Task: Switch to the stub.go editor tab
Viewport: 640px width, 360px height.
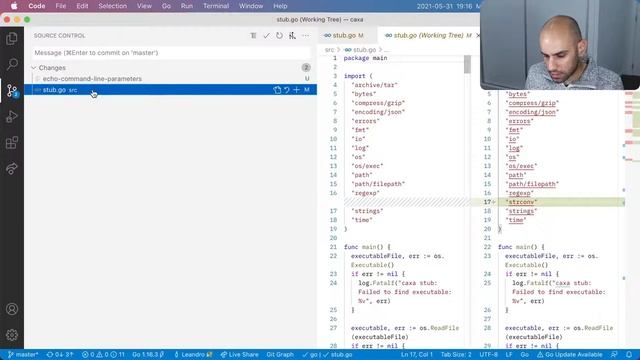Action: tap(347, 36)
